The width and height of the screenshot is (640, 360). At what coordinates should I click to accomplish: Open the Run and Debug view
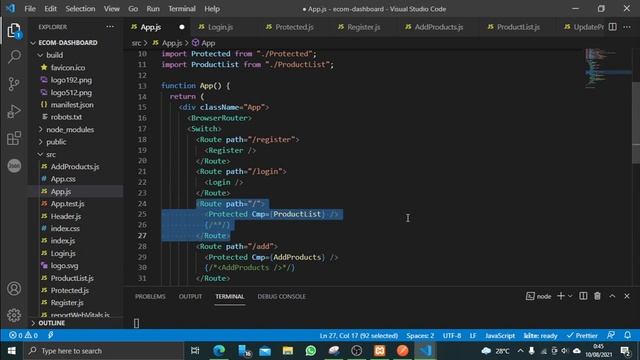pyautogui.click(x=14, y=111)
